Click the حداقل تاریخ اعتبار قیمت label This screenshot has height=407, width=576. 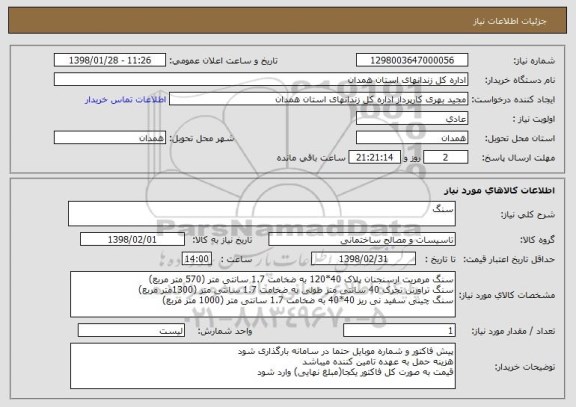coord(509,259)
